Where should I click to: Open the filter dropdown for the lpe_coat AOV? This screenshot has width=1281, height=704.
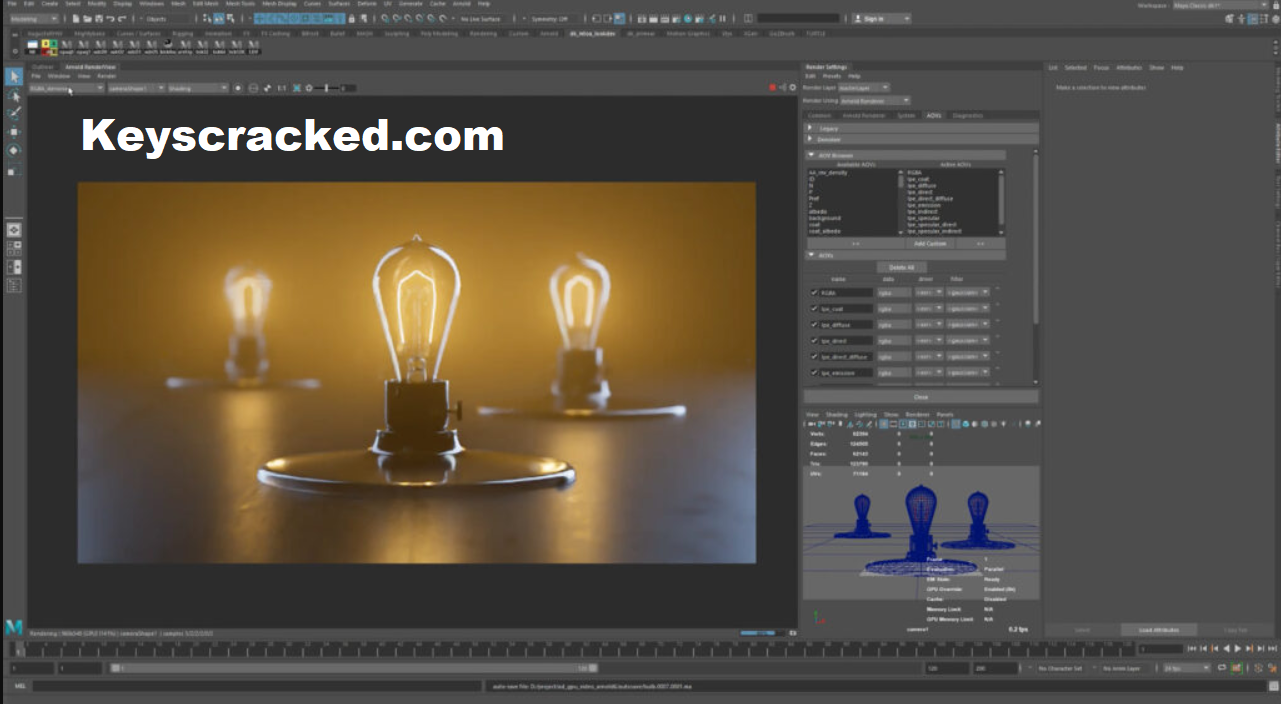click(x=968, y=308)
